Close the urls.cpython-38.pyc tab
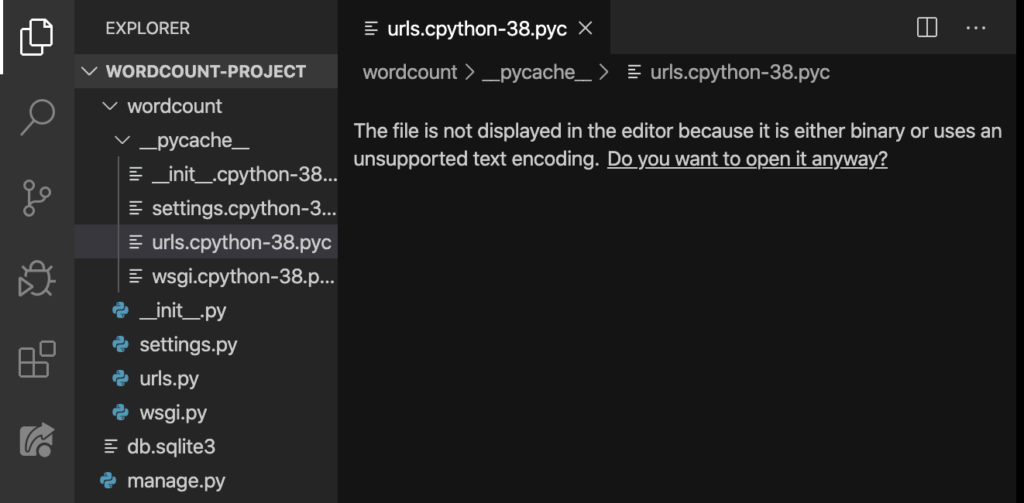The width and height of the screenshot is (1024, 503). [x=586, y=28]
